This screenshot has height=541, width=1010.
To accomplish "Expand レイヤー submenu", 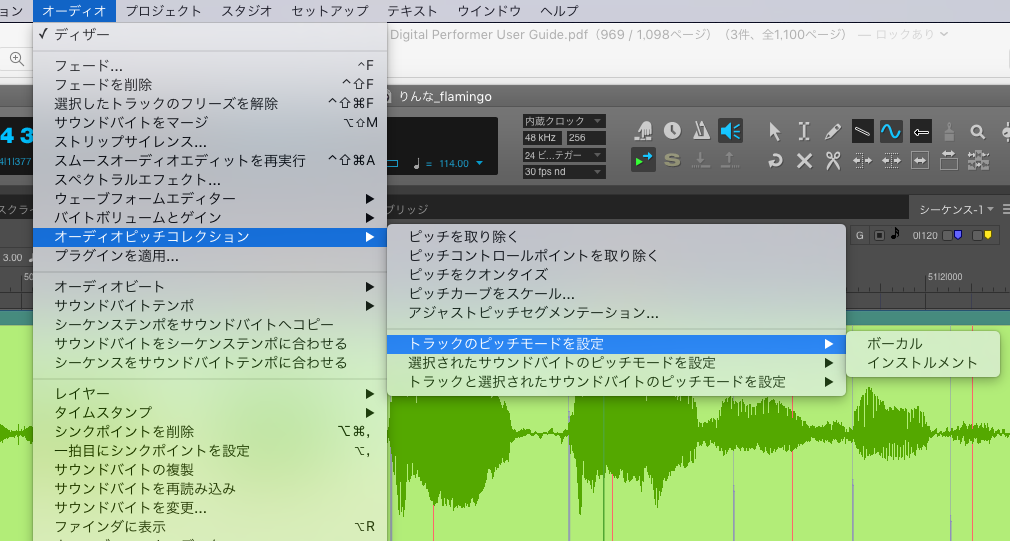I will click(x=210, y=394).
